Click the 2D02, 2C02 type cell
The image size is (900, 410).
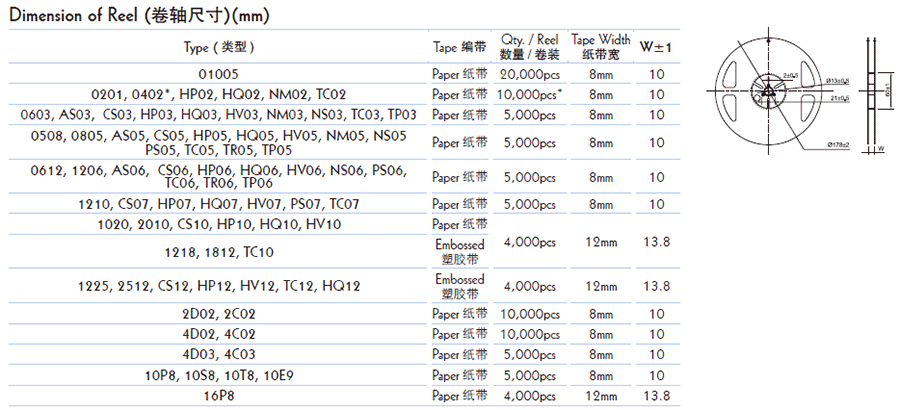[x=220, y=314]
